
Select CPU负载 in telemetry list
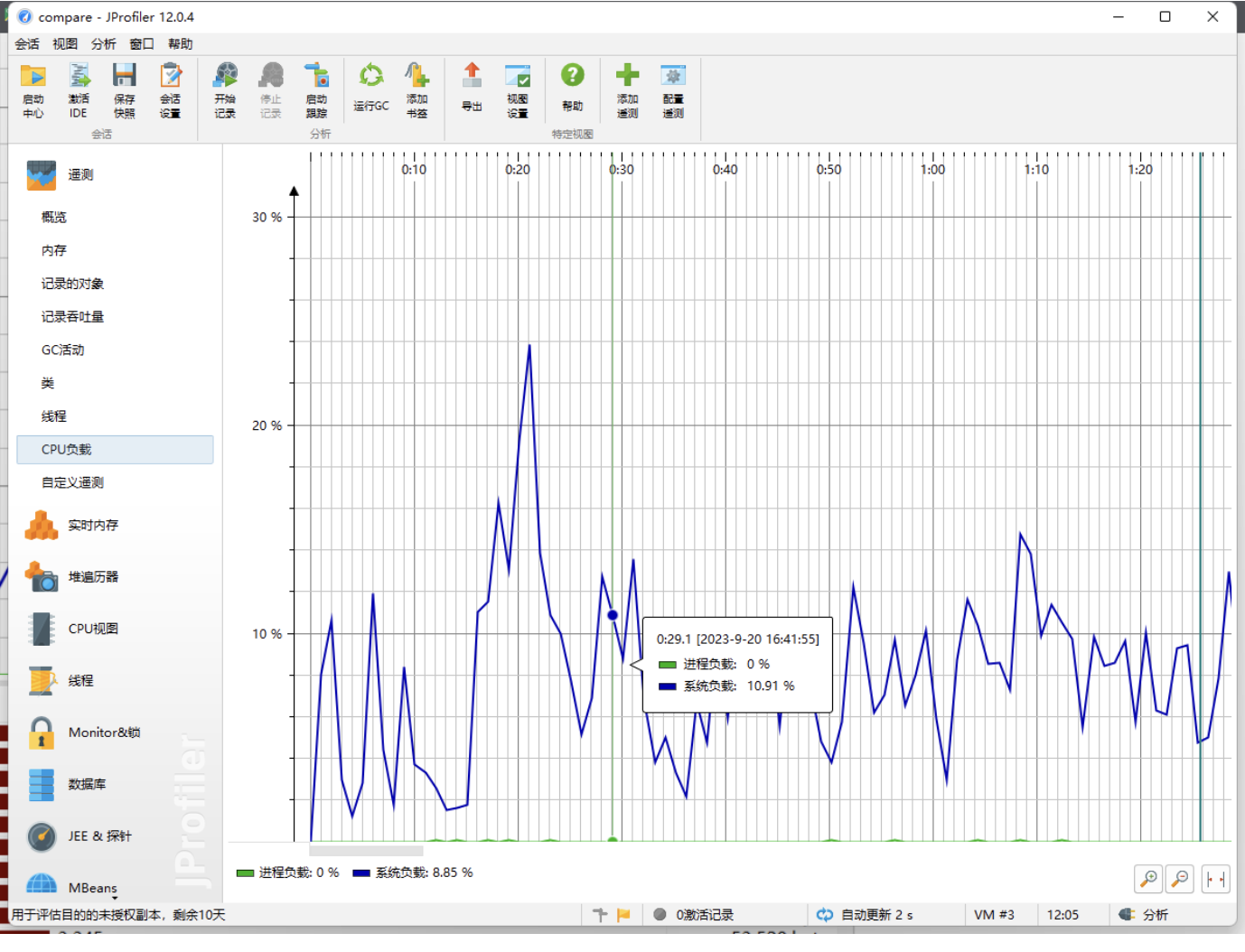point(115,450)
